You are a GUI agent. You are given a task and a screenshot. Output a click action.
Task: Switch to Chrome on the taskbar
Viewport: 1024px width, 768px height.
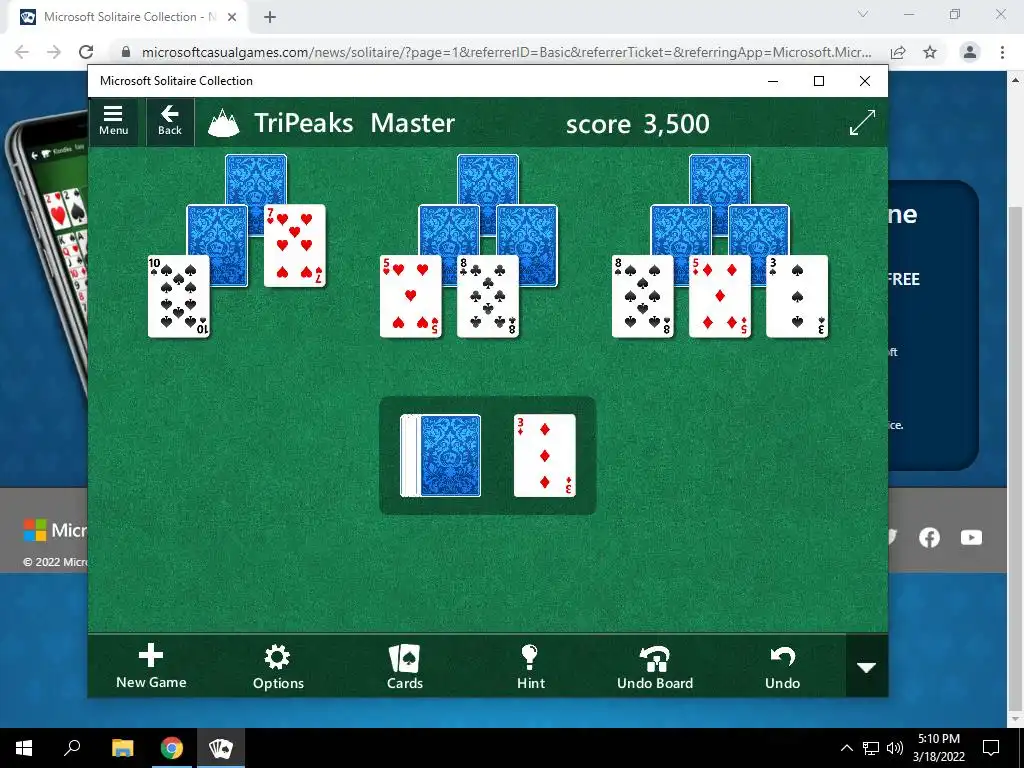pos(172,748)
